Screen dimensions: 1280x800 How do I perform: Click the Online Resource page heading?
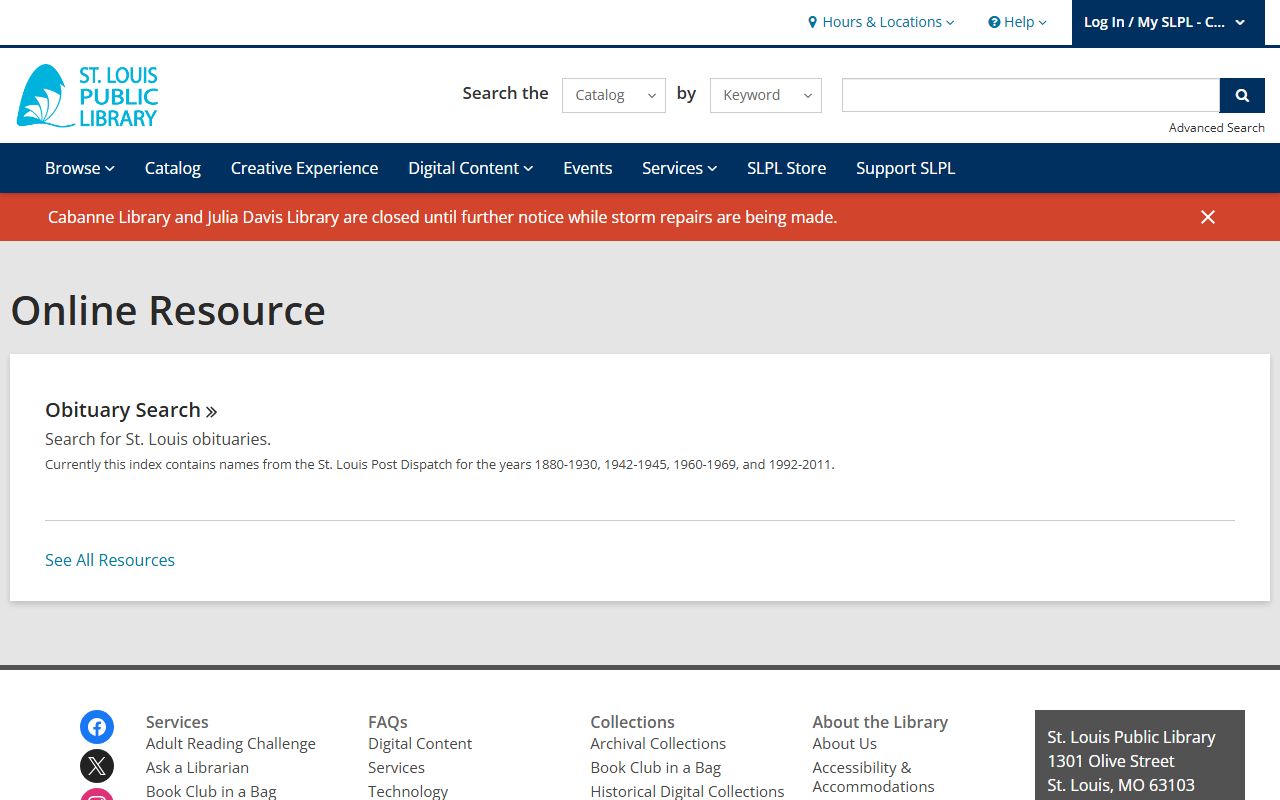coord(168,310)
